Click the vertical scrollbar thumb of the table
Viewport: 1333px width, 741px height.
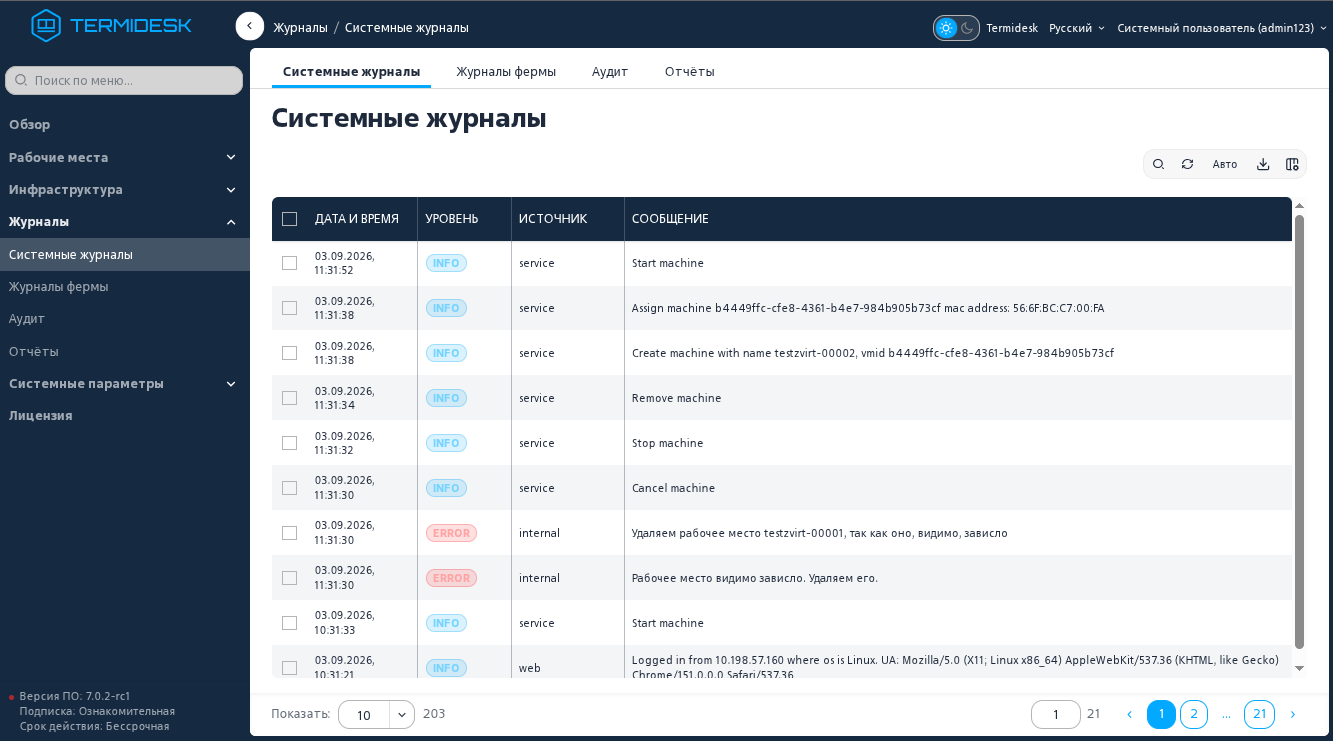click(1299, 432)
